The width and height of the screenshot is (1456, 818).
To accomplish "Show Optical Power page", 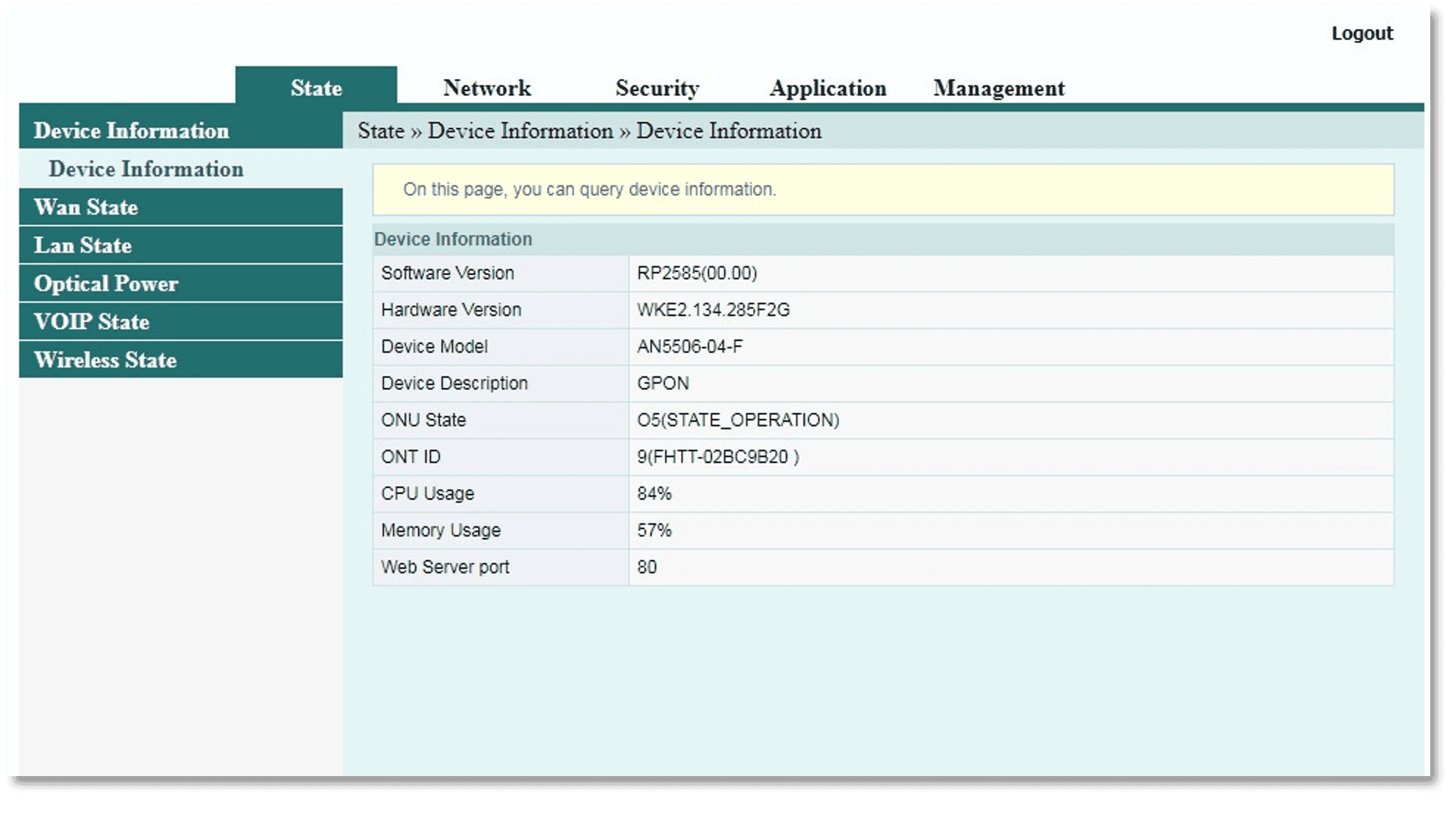I will 106,284.
